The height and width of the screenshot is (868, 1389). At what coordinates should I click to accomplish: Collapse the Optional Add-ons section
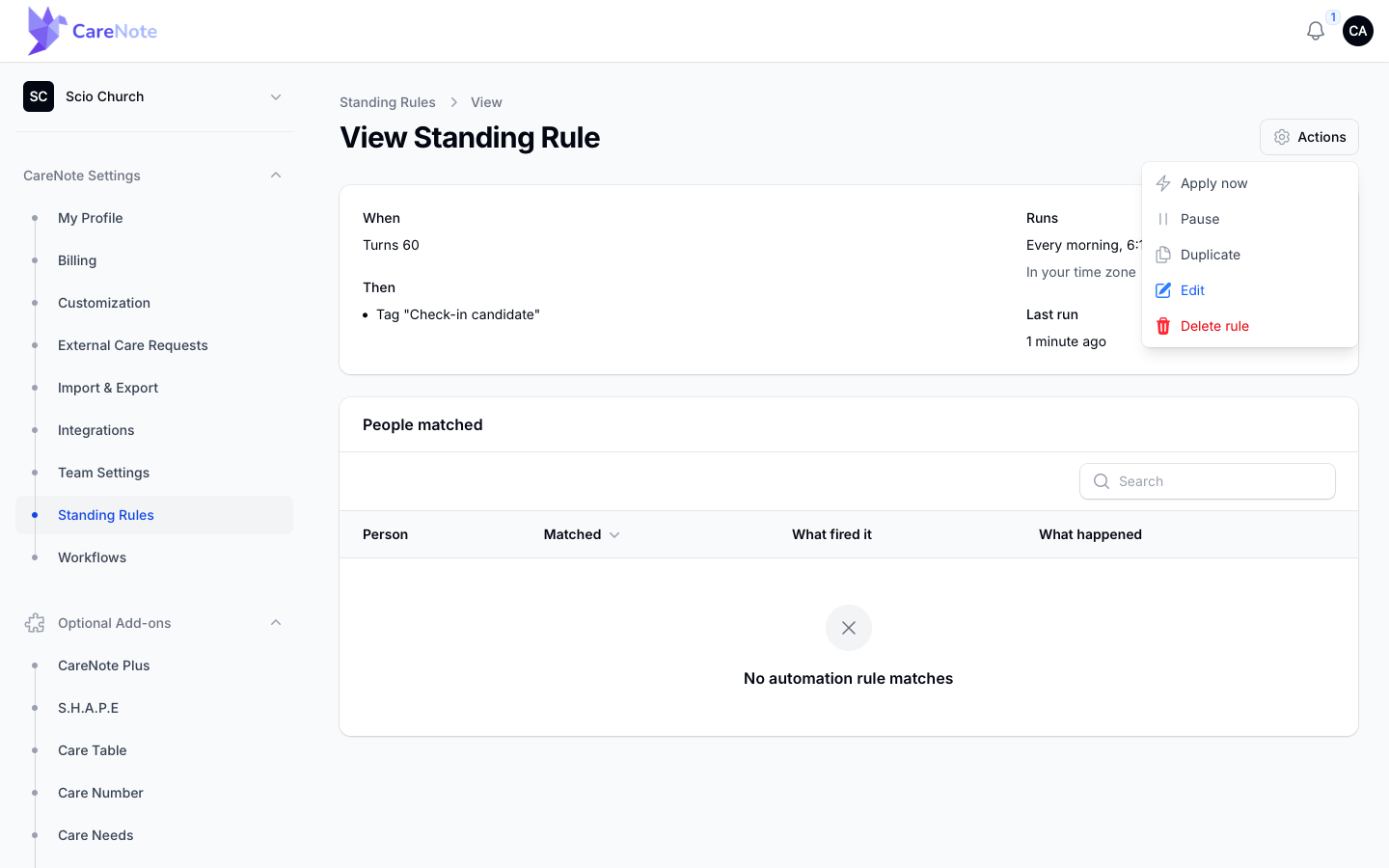(276, 623)
